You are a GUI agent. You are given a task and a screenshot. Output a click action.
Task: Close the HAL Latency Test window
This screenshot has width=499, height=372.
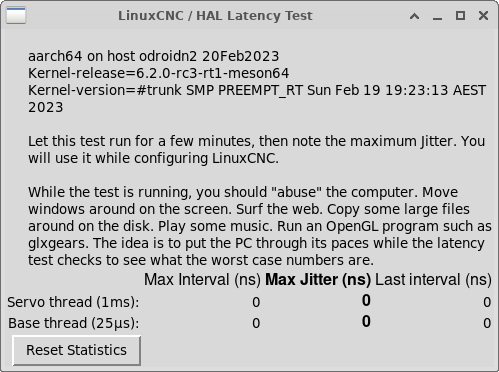483,15
